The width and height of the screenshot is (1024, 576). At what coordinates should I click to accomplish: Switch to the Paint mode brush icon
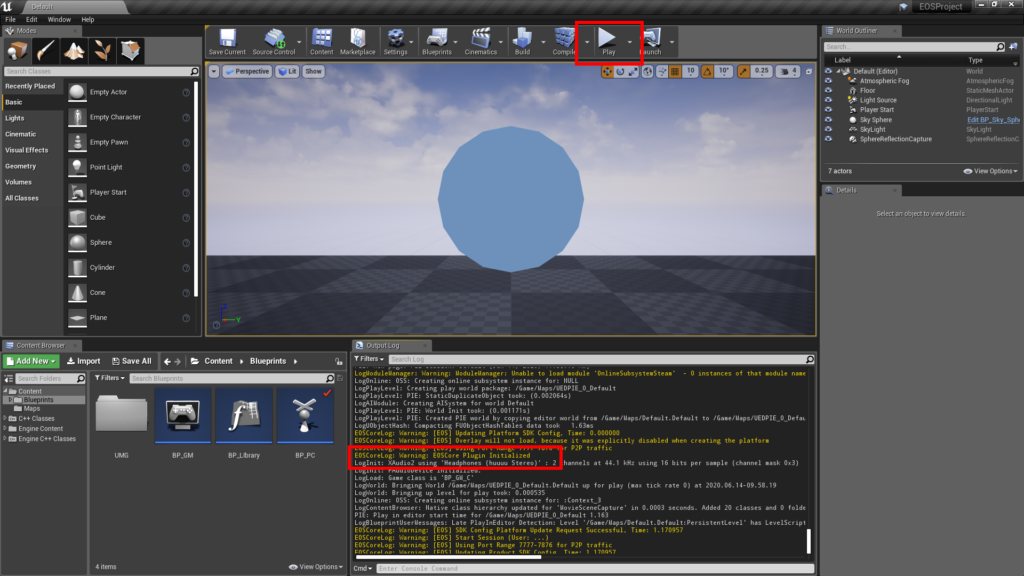pos(46,50)
